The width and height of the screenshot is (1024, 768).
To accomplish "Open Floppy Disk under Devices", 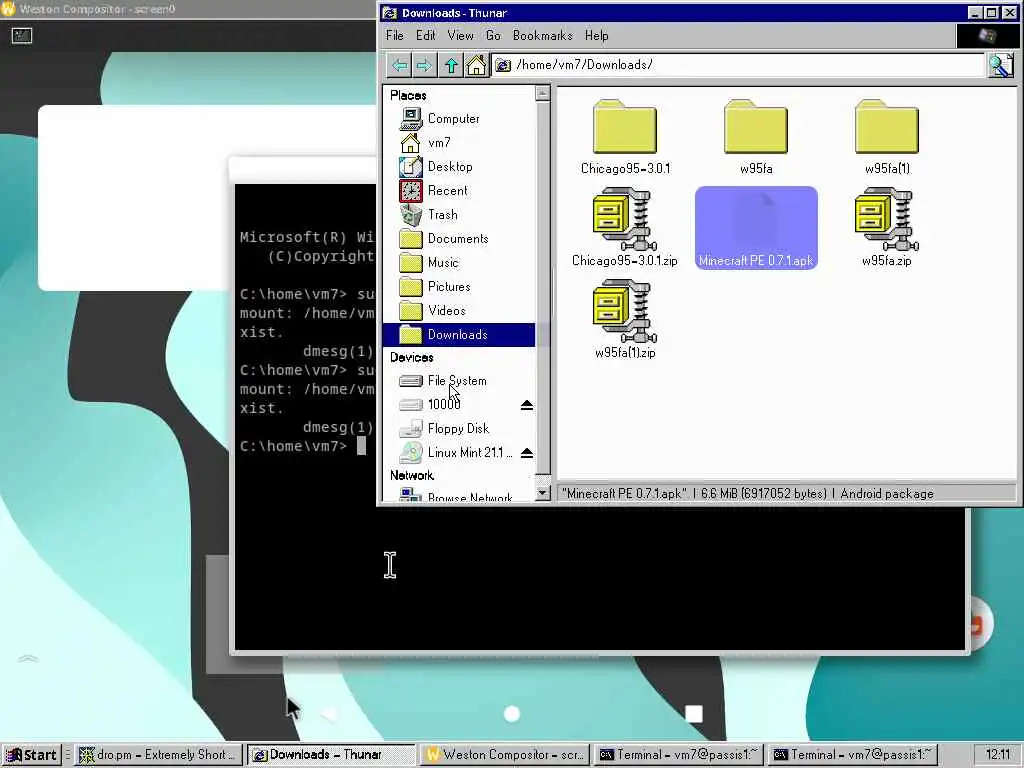I will 458,428.
